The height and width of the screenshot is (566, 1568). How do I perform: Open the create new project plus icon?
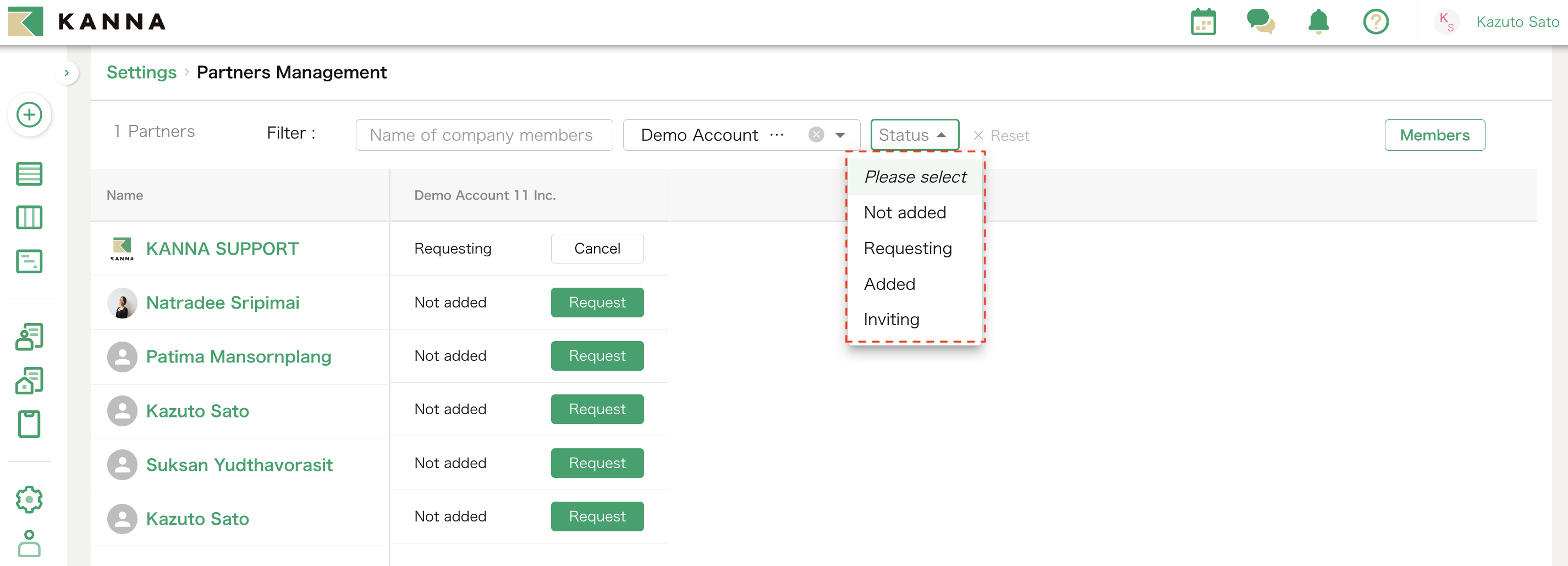pos(29,115)
